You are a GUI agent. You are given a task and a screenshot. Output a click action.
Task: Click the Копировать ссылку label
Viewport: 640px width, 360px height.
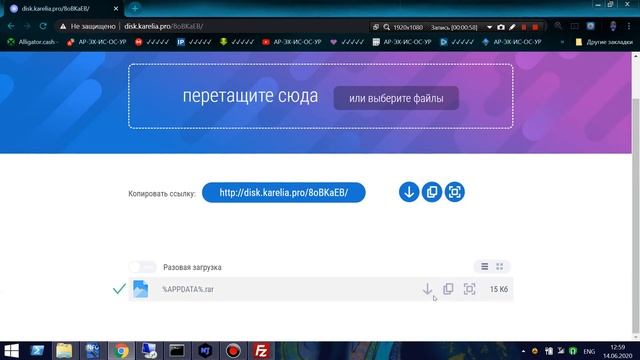pos(162,193)
